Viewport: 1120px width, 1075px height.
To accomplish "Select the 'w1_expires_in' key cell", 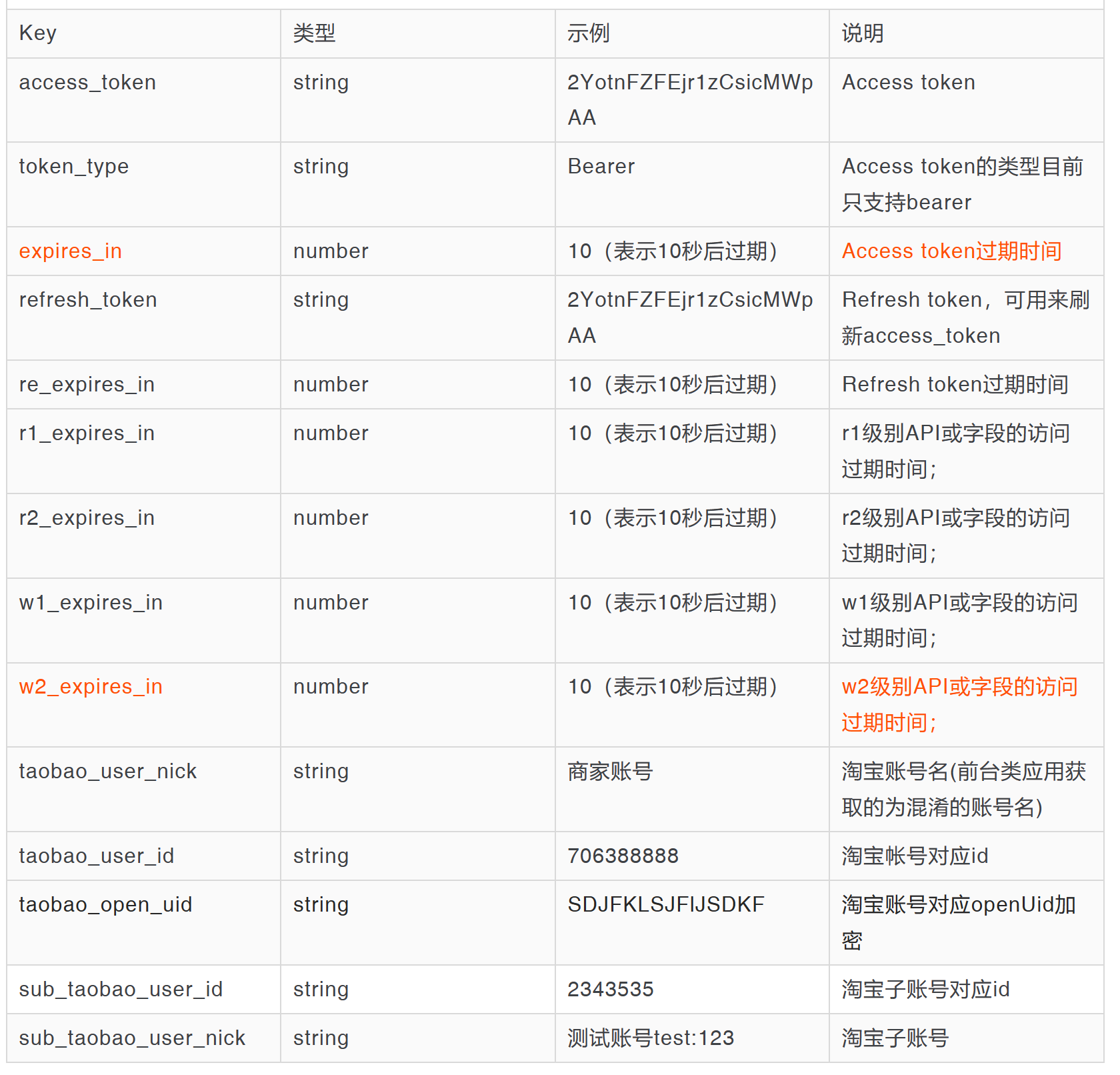I will [x=143, y=620].
